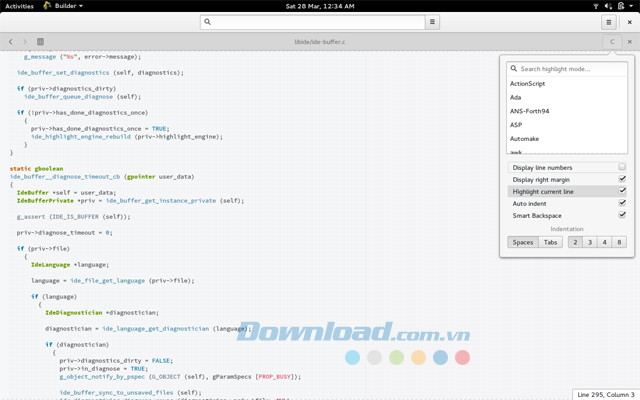Choose Automake from the language list

[526, 138]
